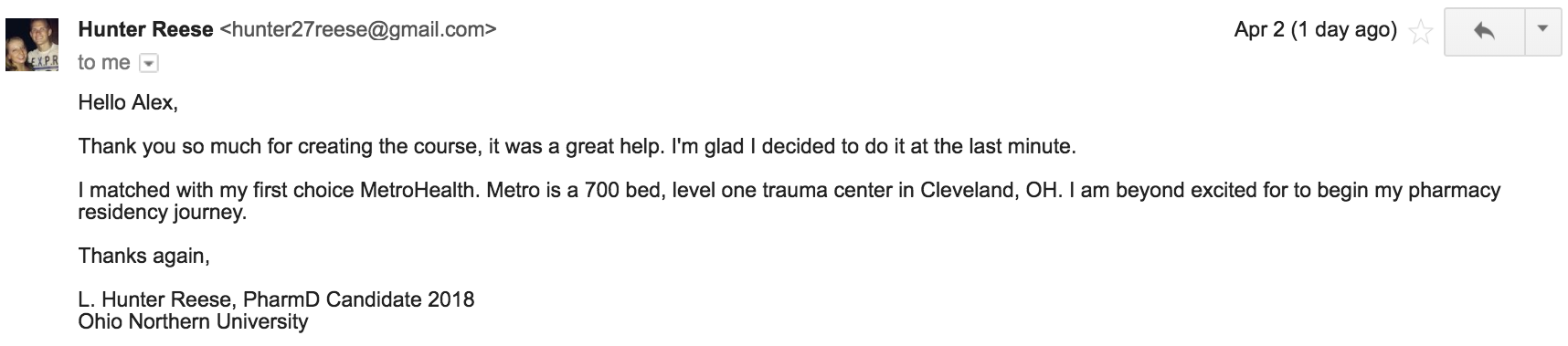Click the Reply arrow button
Image resolution: width=1568 pixels, height=346 pixels.
1485,31
